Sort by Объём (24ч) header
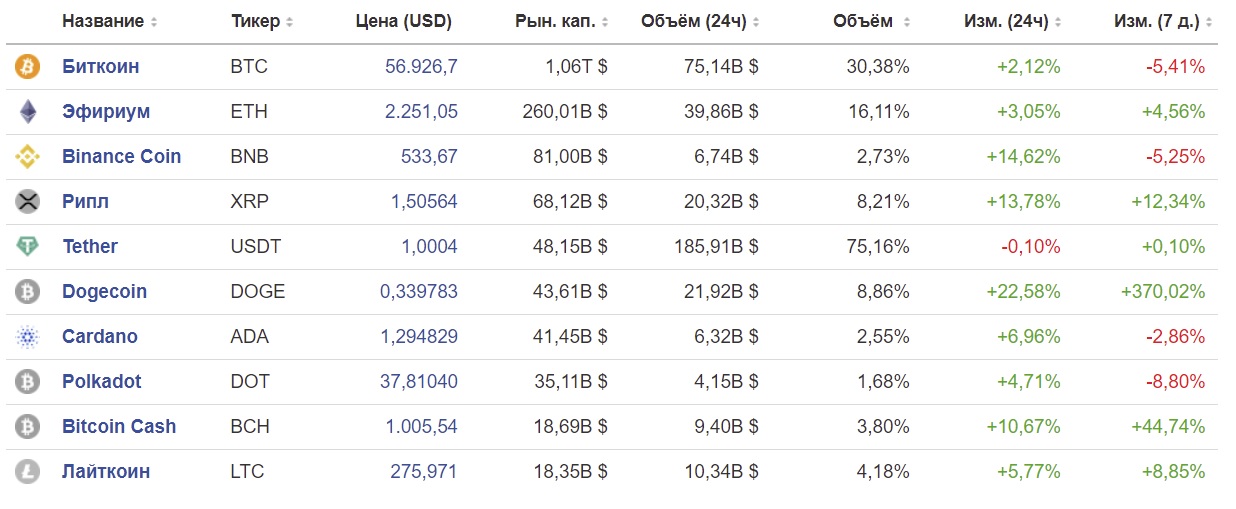The image size is (1236, 509). (700, 21)
